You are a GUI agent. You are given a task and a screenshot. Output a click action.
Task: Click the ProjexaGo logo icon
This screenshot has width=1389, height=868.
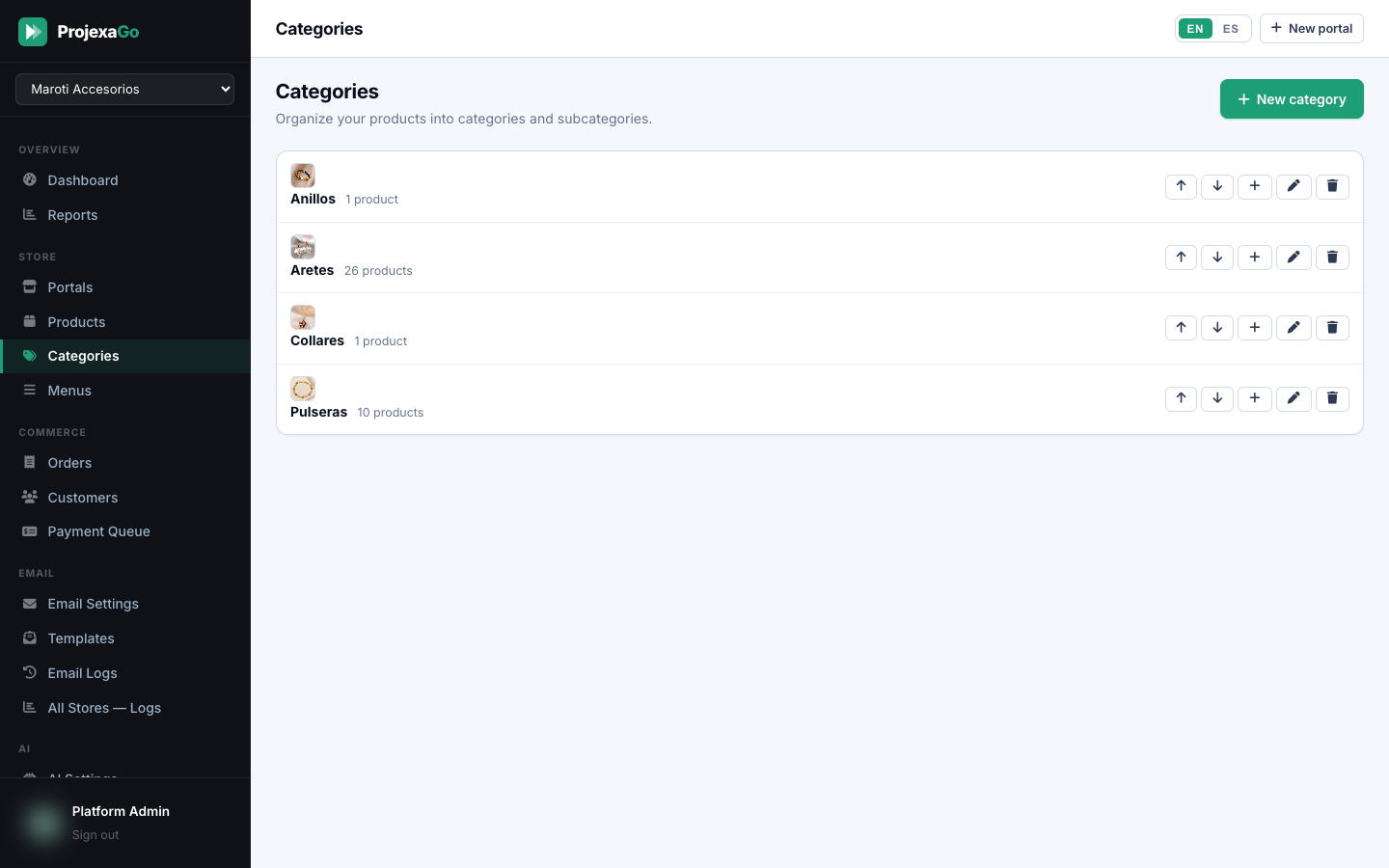[x=33, y=32]
